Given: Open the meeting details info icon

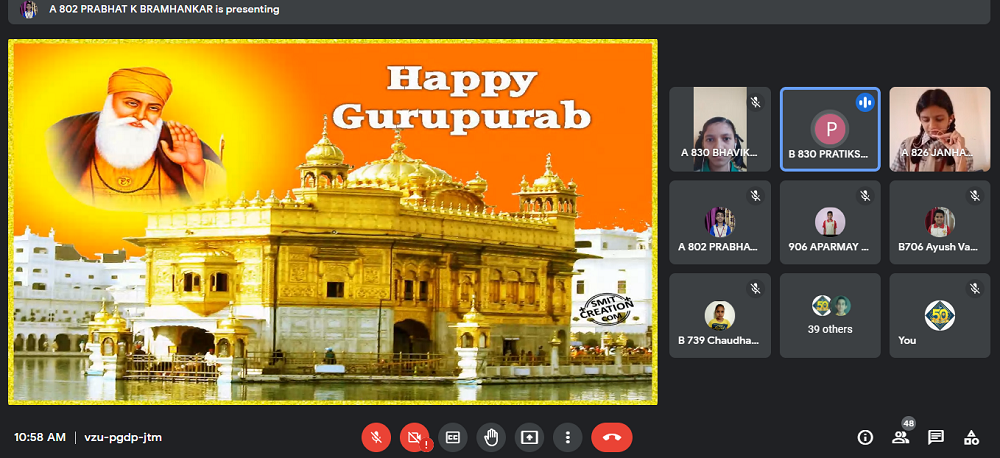Looking at the screenshot, I should (x=866, y=437).
